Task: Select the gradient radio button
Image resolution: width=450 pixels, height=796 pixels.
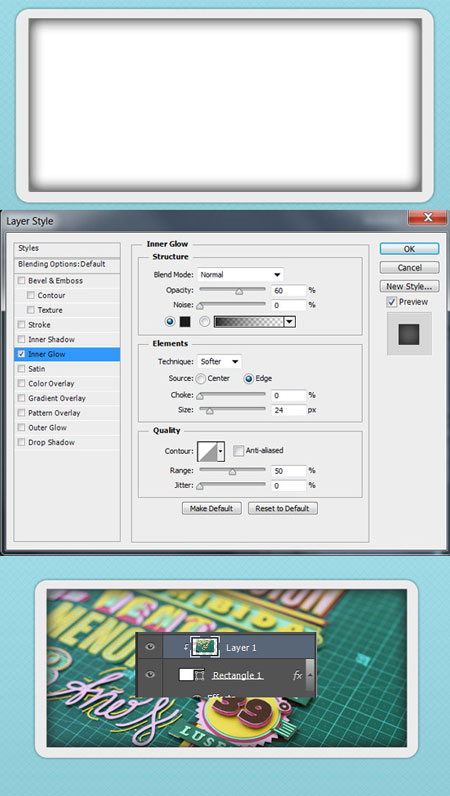Action: click(205, 321)
